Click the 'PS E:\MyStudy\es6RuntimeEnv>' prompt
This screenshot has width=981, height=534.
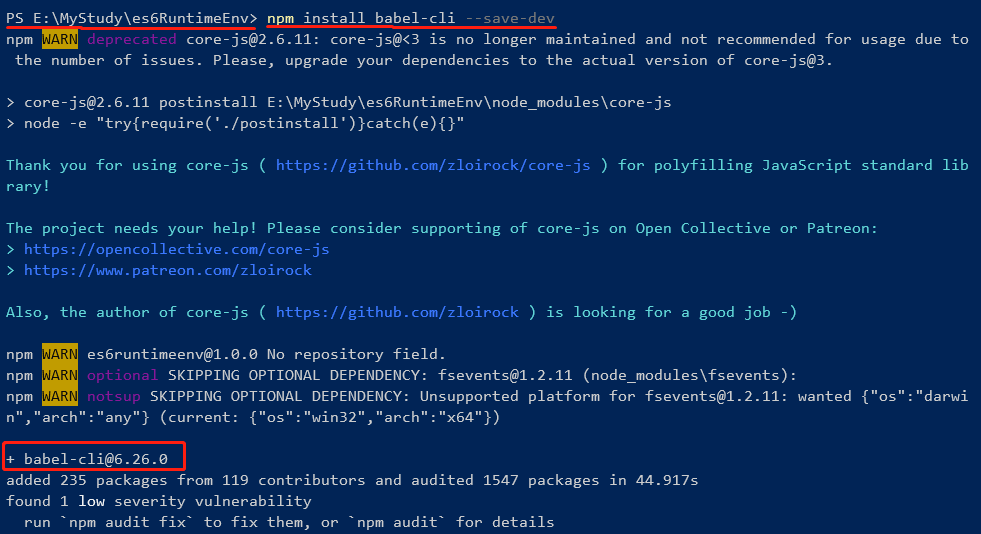(x=130, y=18)
